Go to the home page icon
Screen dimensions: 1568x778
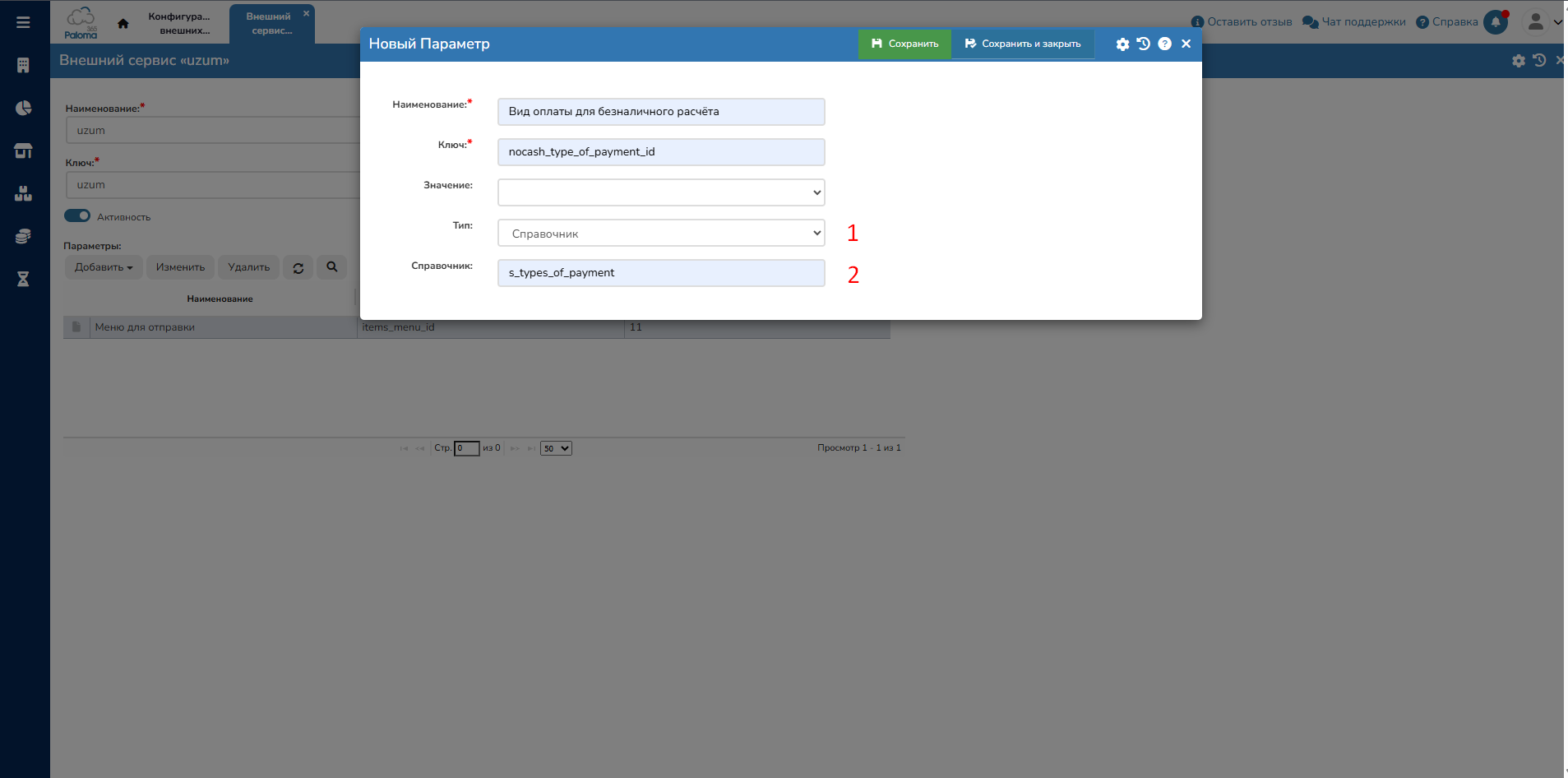[123, 24]
